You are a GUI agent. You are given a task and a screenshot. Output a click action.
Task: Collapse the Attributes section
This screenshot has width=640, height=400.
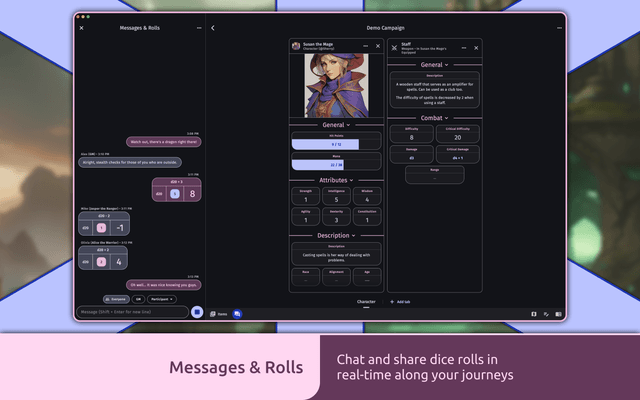coord(336,180)
